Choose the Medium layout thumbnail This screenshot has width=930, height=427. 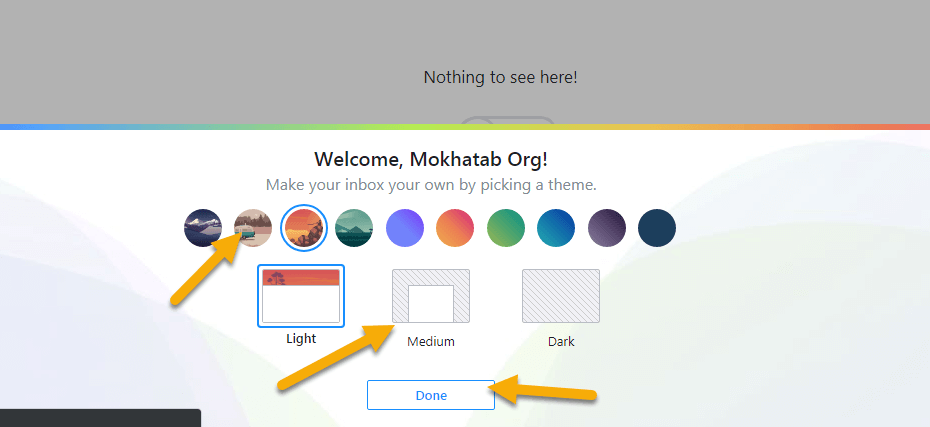(431, 296)
